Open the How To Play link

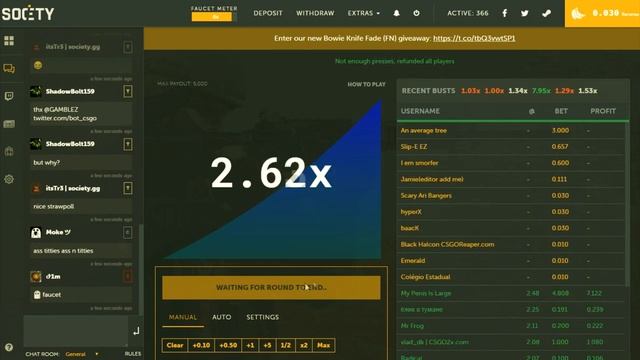tap(366, 84)
